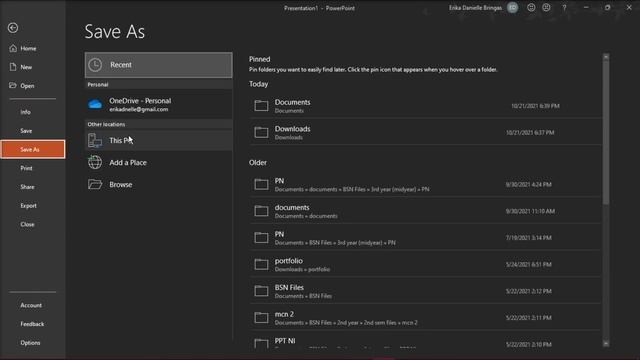
Task: Click the Erika Danielle Bringas account name
Action: pyautogui.click(x=476, y=8)
